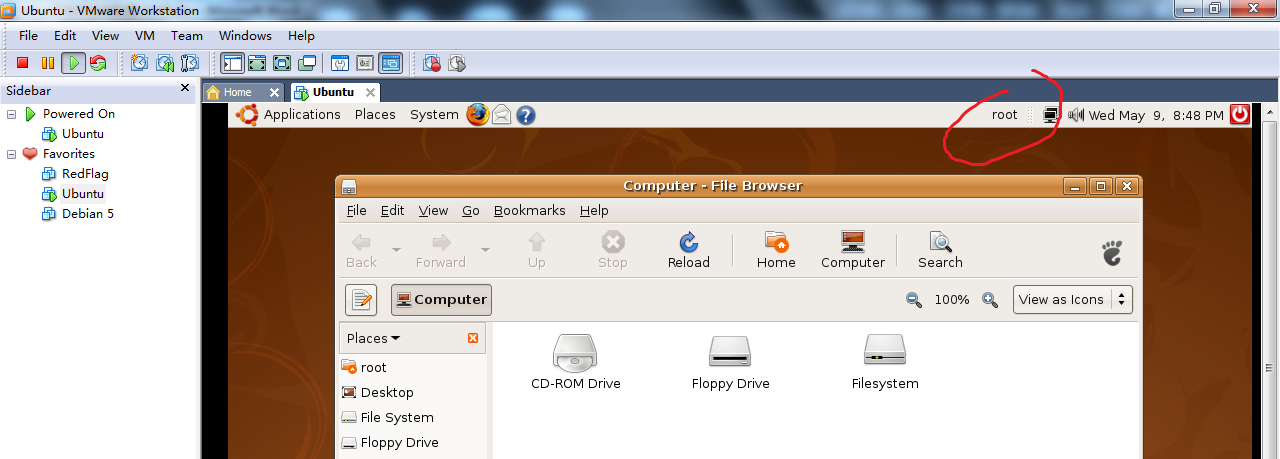The width and height of the screenshot is (1280, 459).
Task: Open the snapshot manager
Action: point(190,63)
